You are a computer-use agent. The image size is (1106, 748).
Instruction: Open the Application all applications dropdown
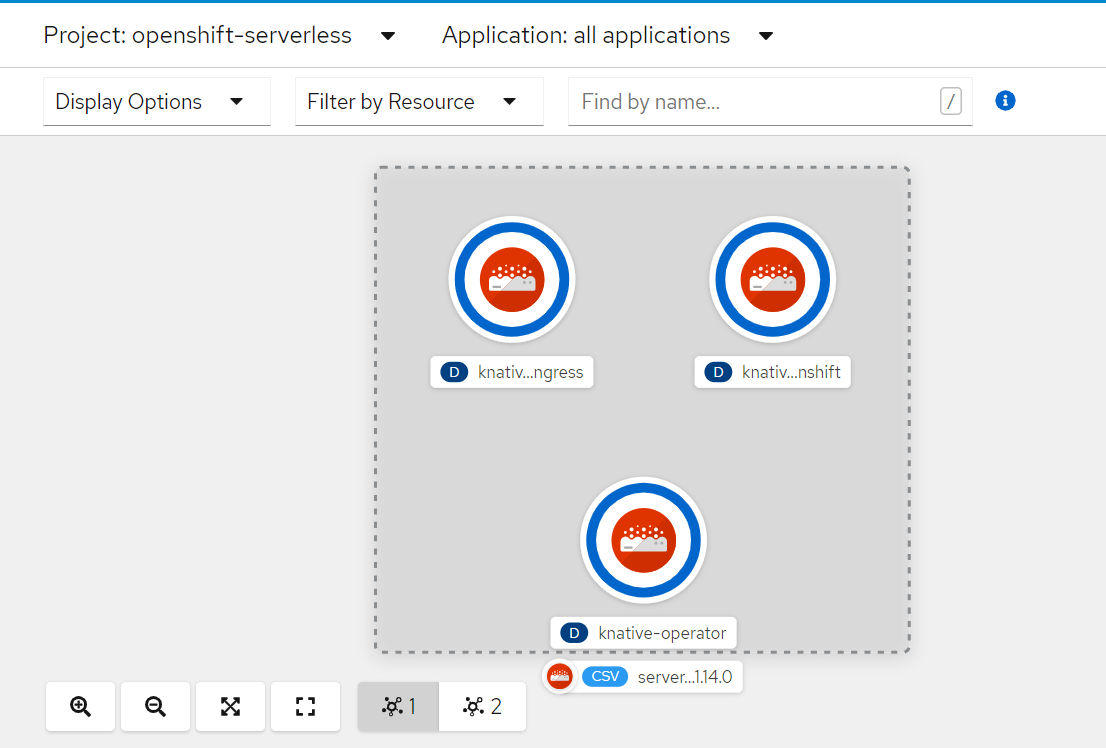click(x=608, y=36)
